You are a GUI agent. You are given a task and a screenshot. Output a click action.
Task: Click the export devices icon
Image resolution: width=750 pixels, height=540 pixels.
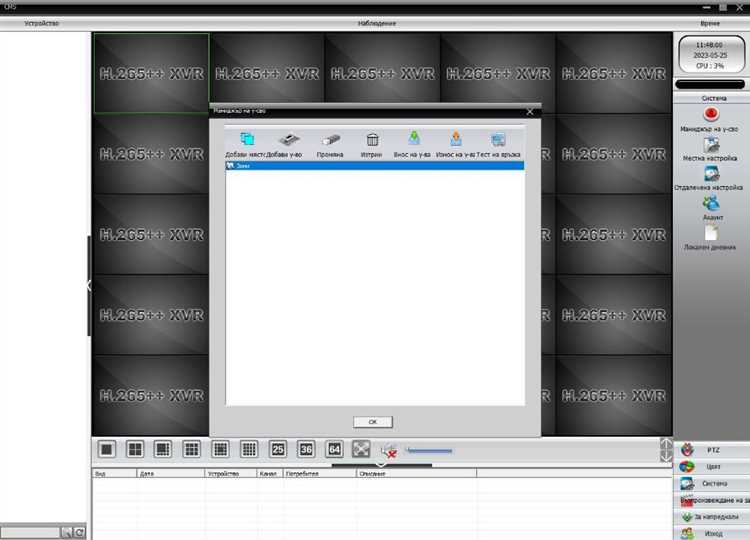coord(456,139)
